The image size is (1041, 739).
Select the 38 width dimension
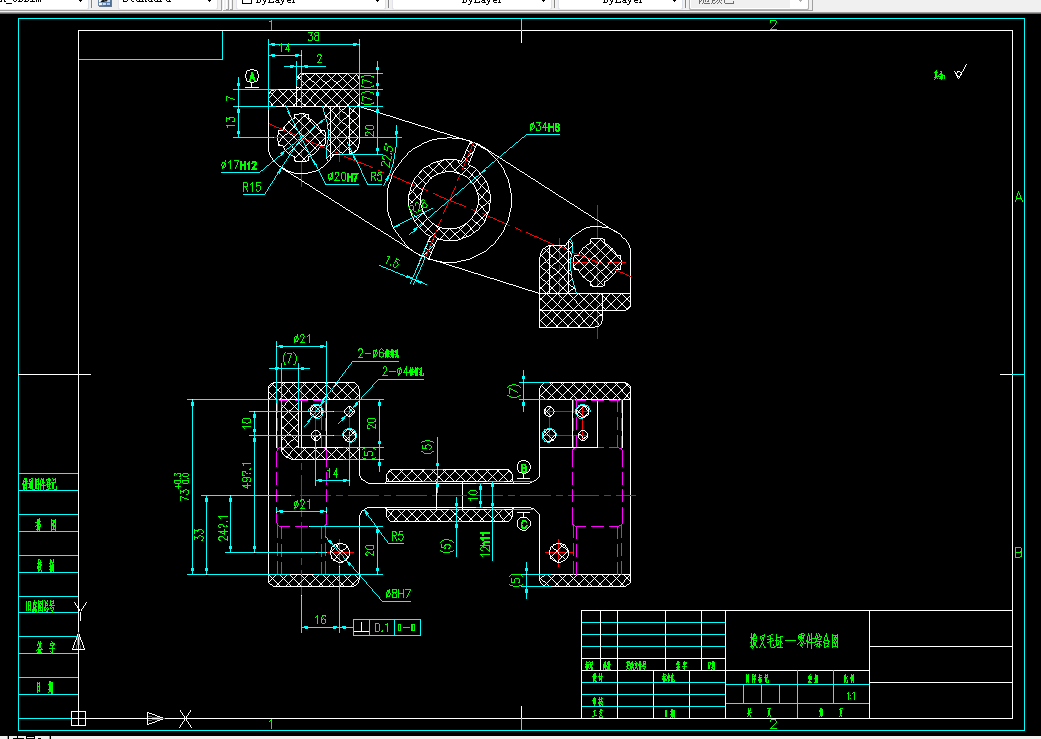coord(313,37)
